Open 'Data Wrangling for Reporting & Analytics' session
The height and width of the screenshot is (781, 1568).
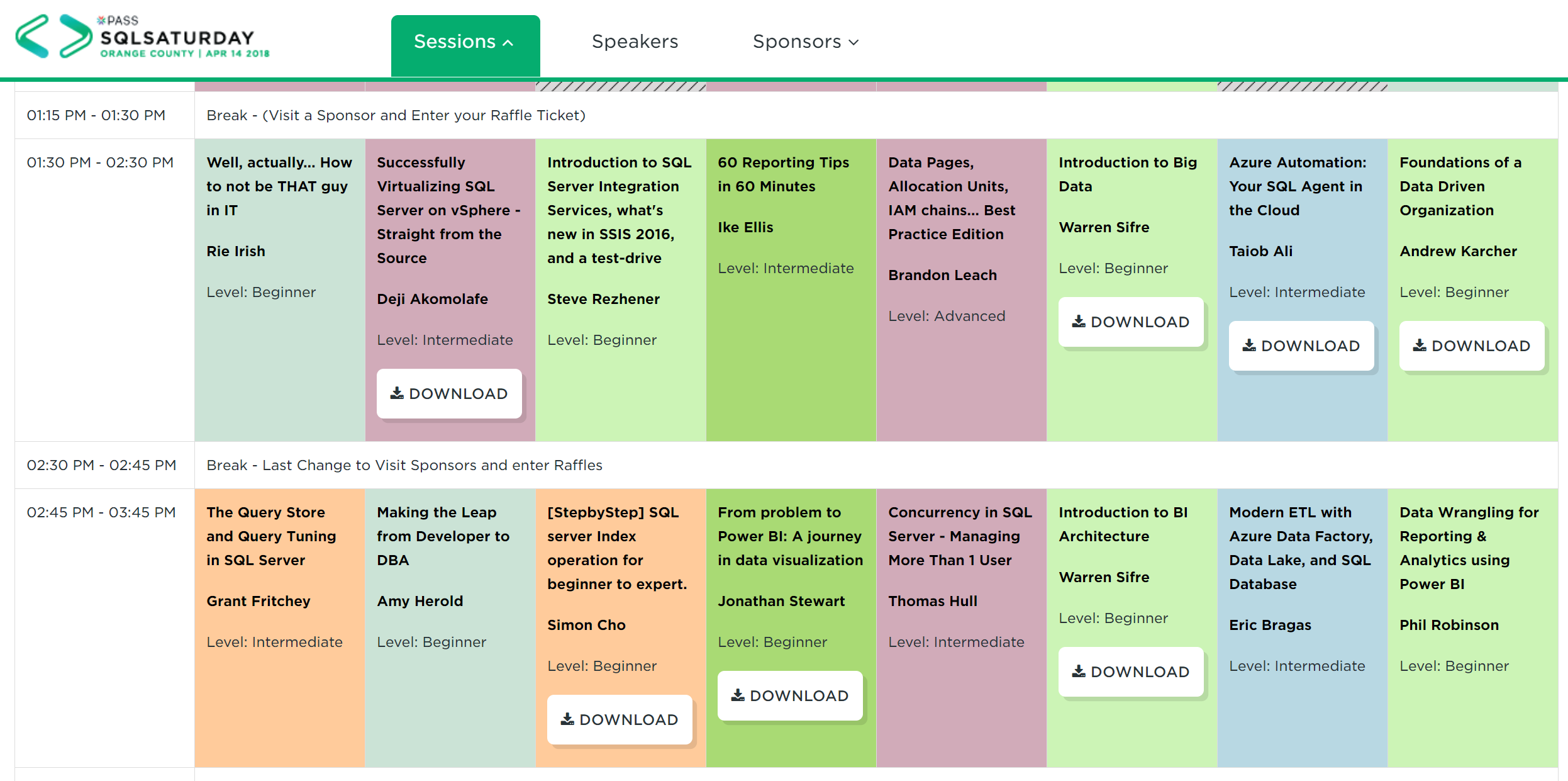click(x=1469, y=548)
